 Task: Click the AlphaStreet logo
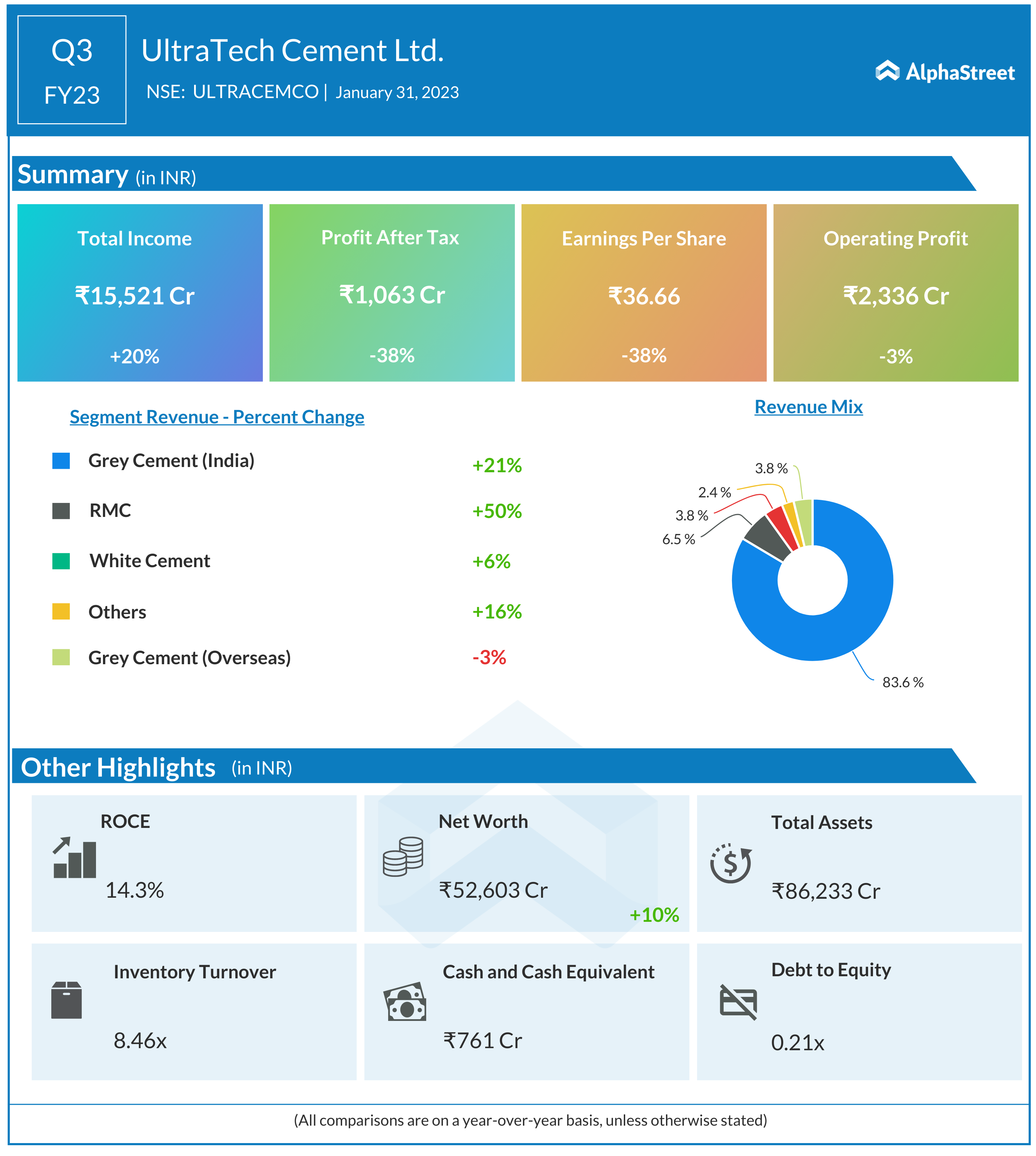[x=945, y=72]
